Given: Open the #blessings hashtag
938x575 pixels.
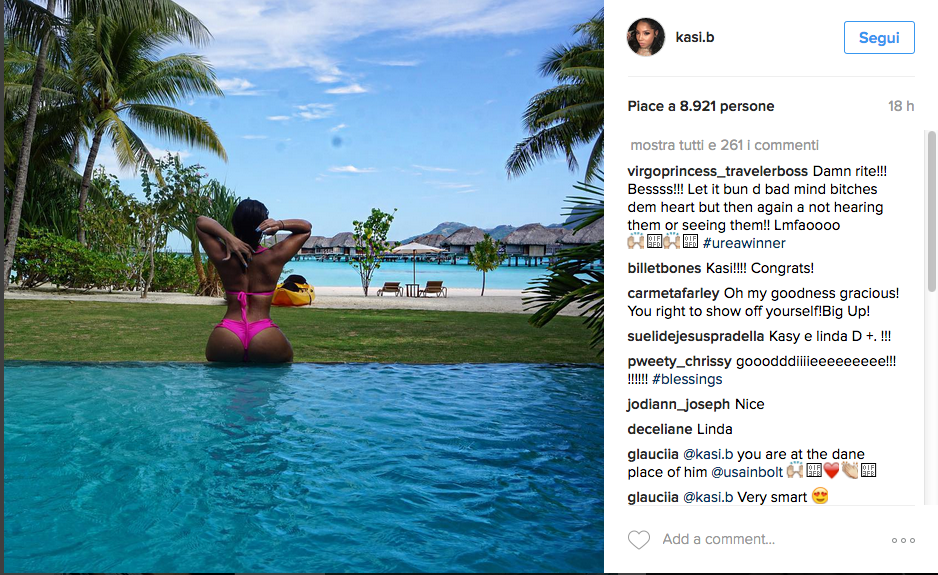Looking at the screenshot, I should [687, 379].
